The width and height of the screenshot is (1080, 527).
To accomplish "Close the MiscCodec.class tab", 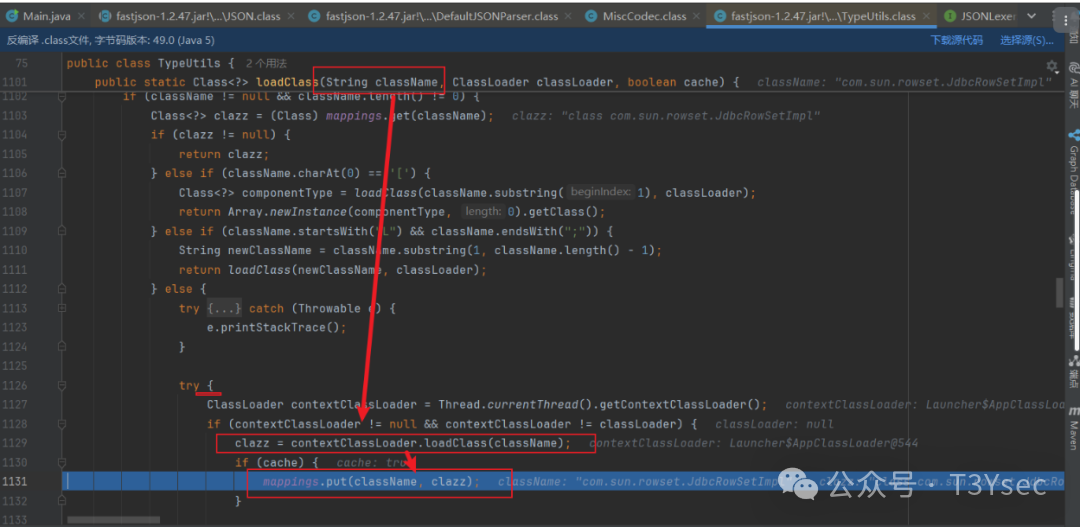I will tap(696, 15).
